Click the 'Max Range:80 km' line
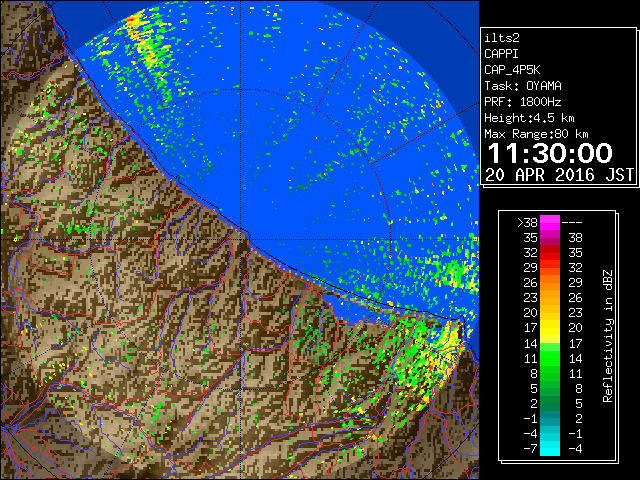 point(536,134)
